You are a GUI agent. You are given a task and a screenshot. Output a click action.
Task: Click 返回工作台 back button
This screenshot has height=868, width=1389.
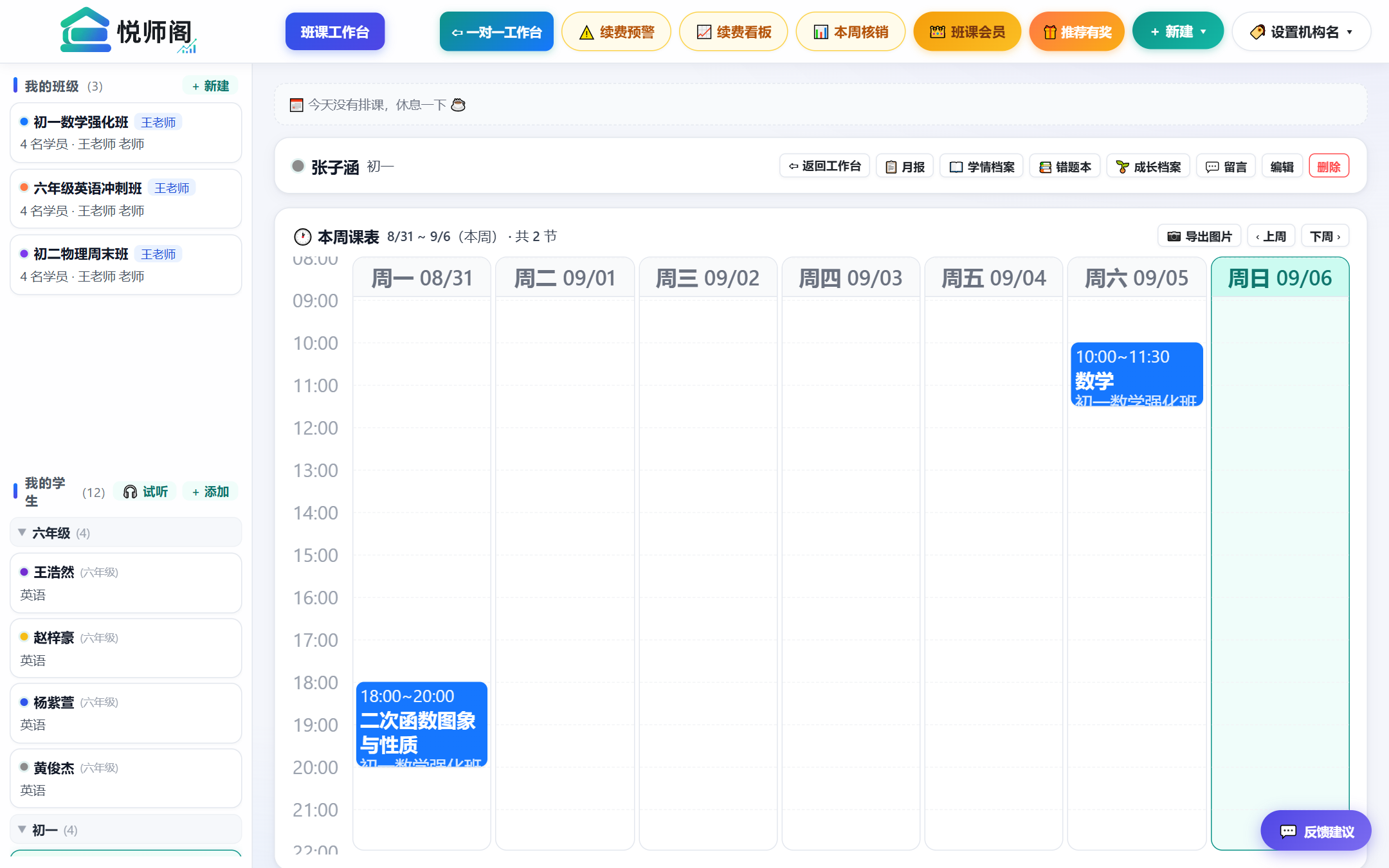point(824,167)
